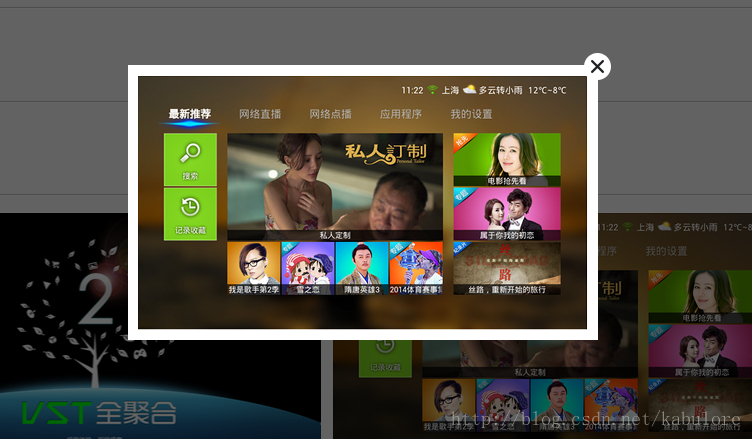Click the 上海 city label in the popup

[450, 90]
